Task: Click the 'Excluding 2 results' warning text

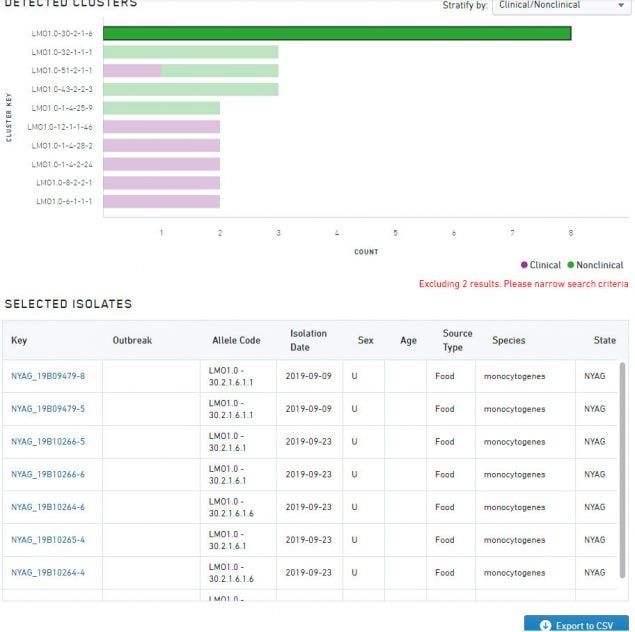Action: pyautogui.click(x=524, y=284)
